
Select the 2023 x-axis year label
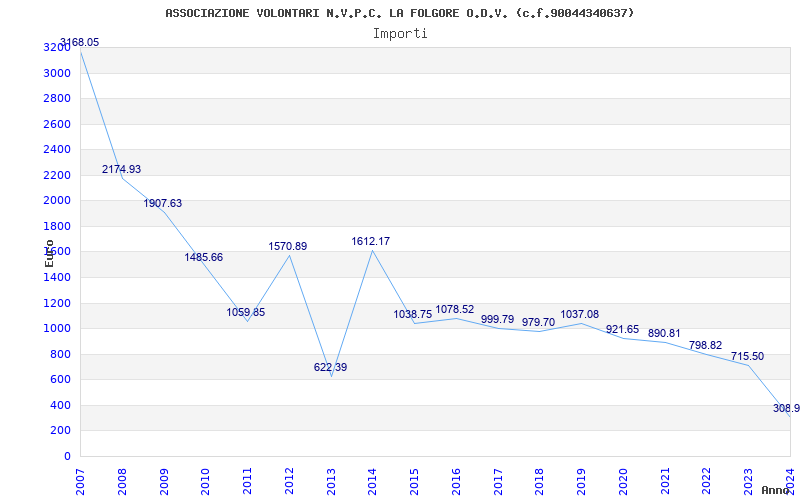click(x=748, y=481)
